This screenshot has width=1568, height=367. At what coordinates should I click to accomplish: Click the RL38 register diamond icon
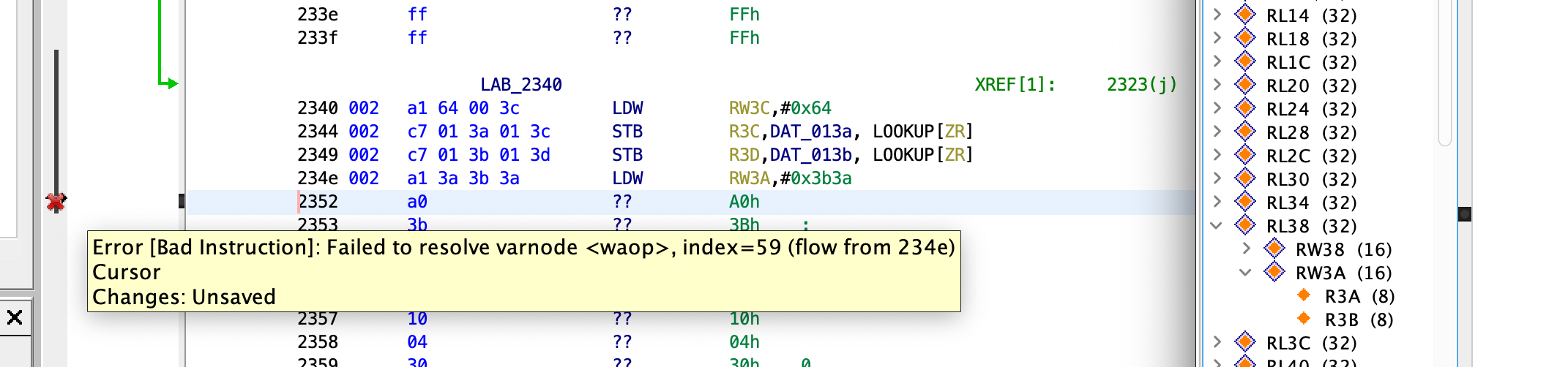click(1244, 225)
